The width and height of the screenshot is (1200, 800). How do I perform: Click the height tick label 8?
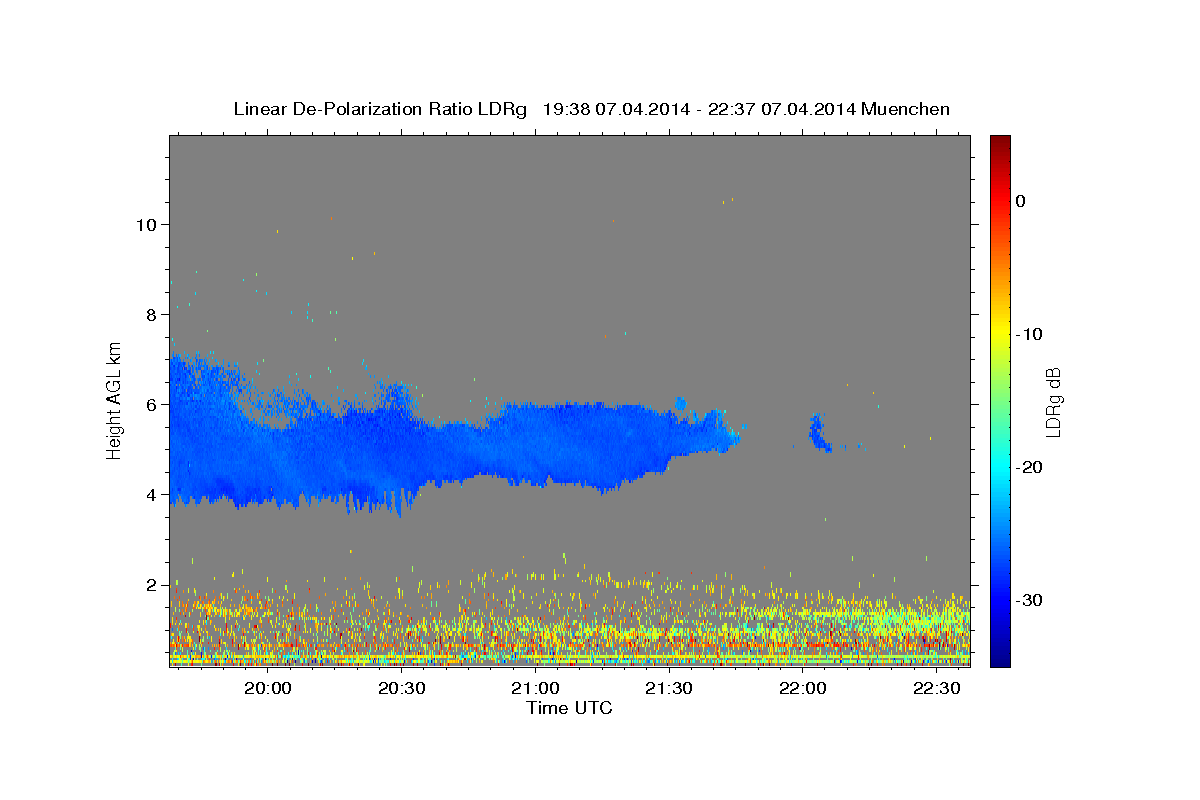point(154,314)
